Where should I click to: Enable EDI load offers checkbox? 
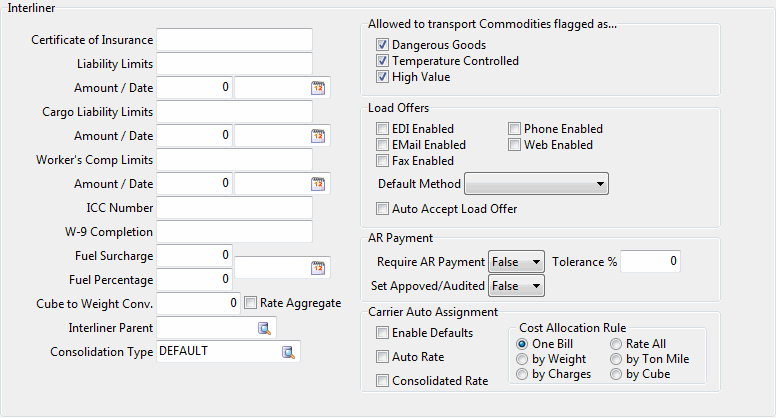(x=383, y=129)
